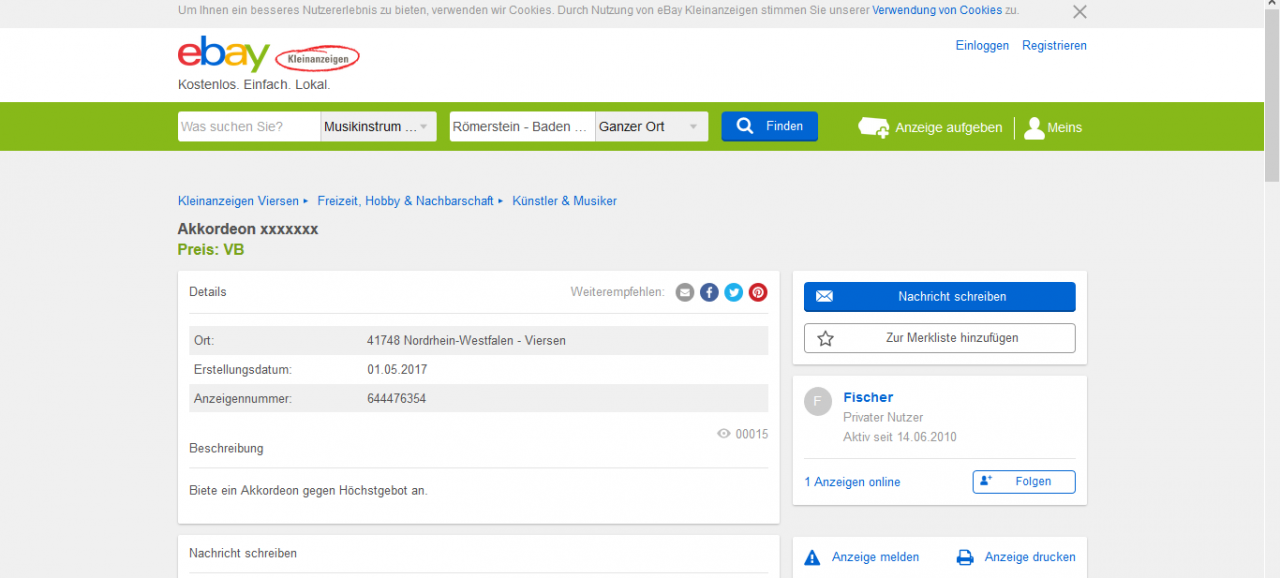Click the 'Akkordeon xxxxxxx' ad title

click(248, 229)
